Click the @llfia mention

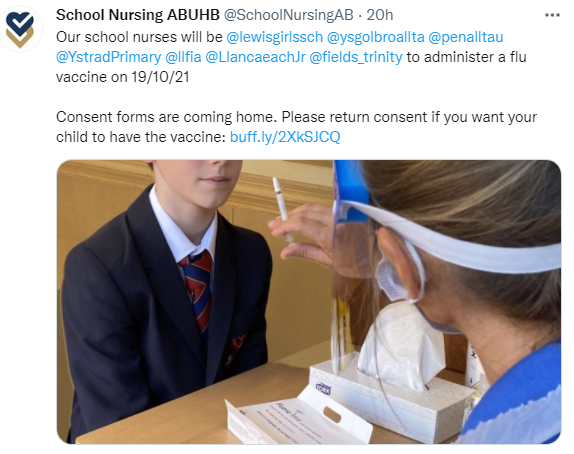183,57
